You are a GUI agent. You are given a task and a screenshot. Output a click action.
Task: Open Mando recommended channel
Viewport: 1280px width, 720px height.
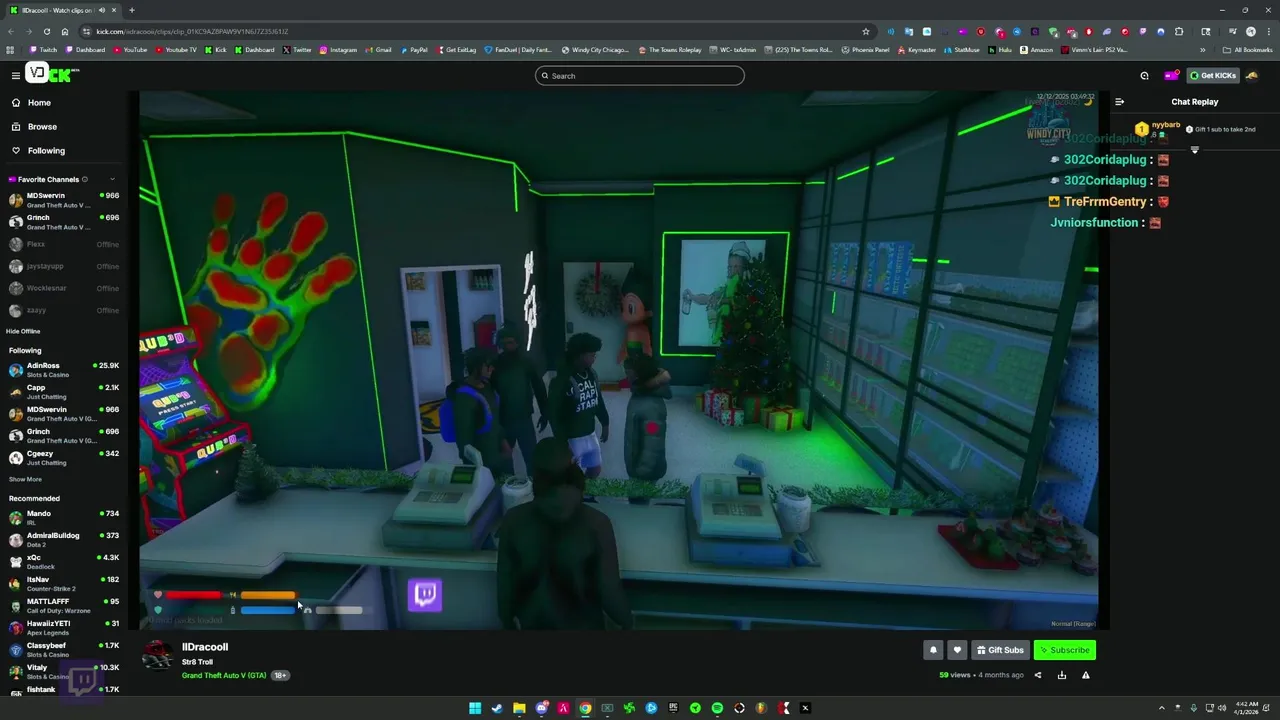[64, 518]
